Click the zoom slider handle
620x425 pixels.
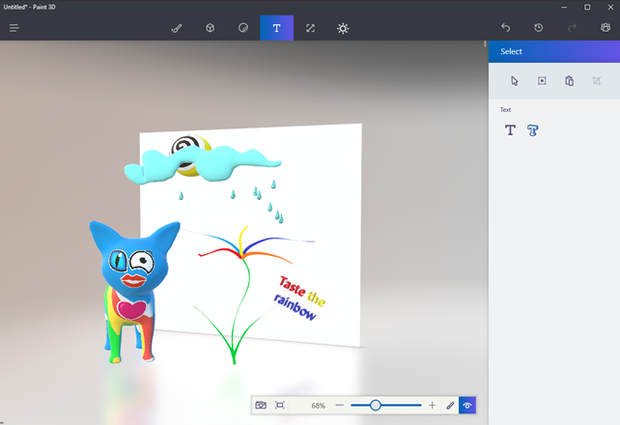click(375, 405)
